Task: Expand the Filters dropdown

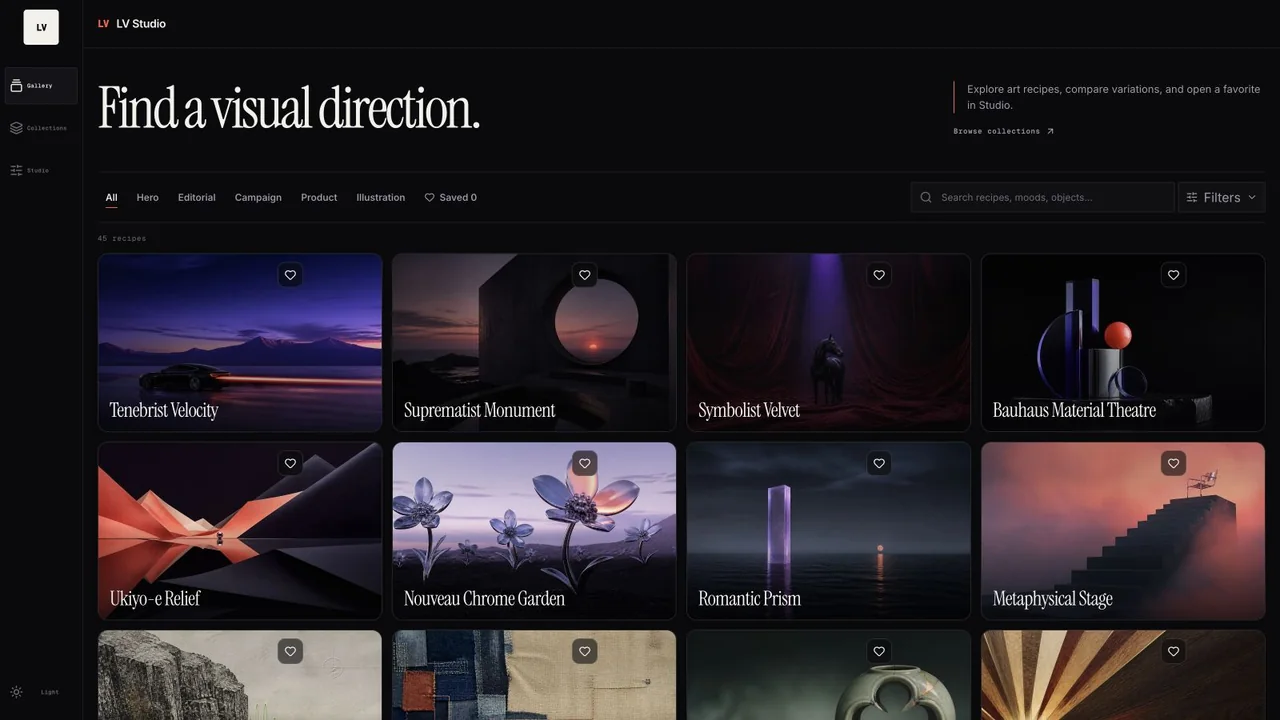Action: click(1221, 197)
